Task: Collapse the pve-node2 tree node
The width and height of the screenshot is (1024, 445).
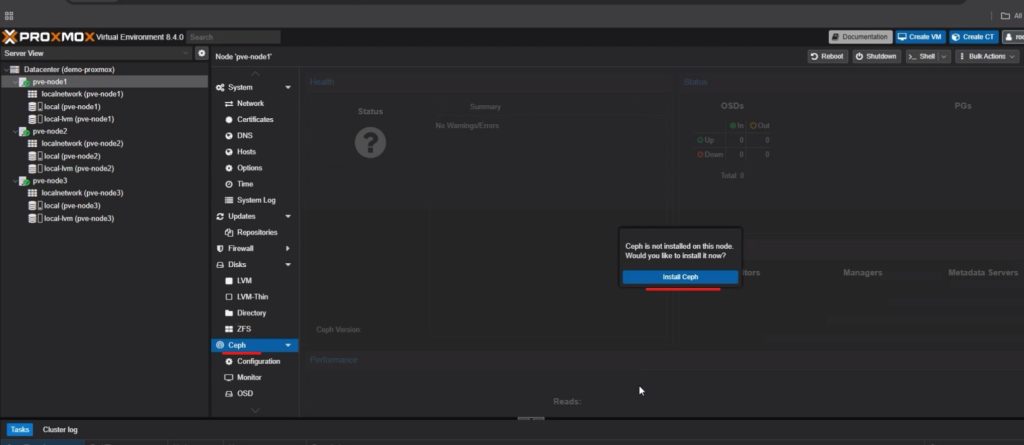Action: [x=15, y=131]
